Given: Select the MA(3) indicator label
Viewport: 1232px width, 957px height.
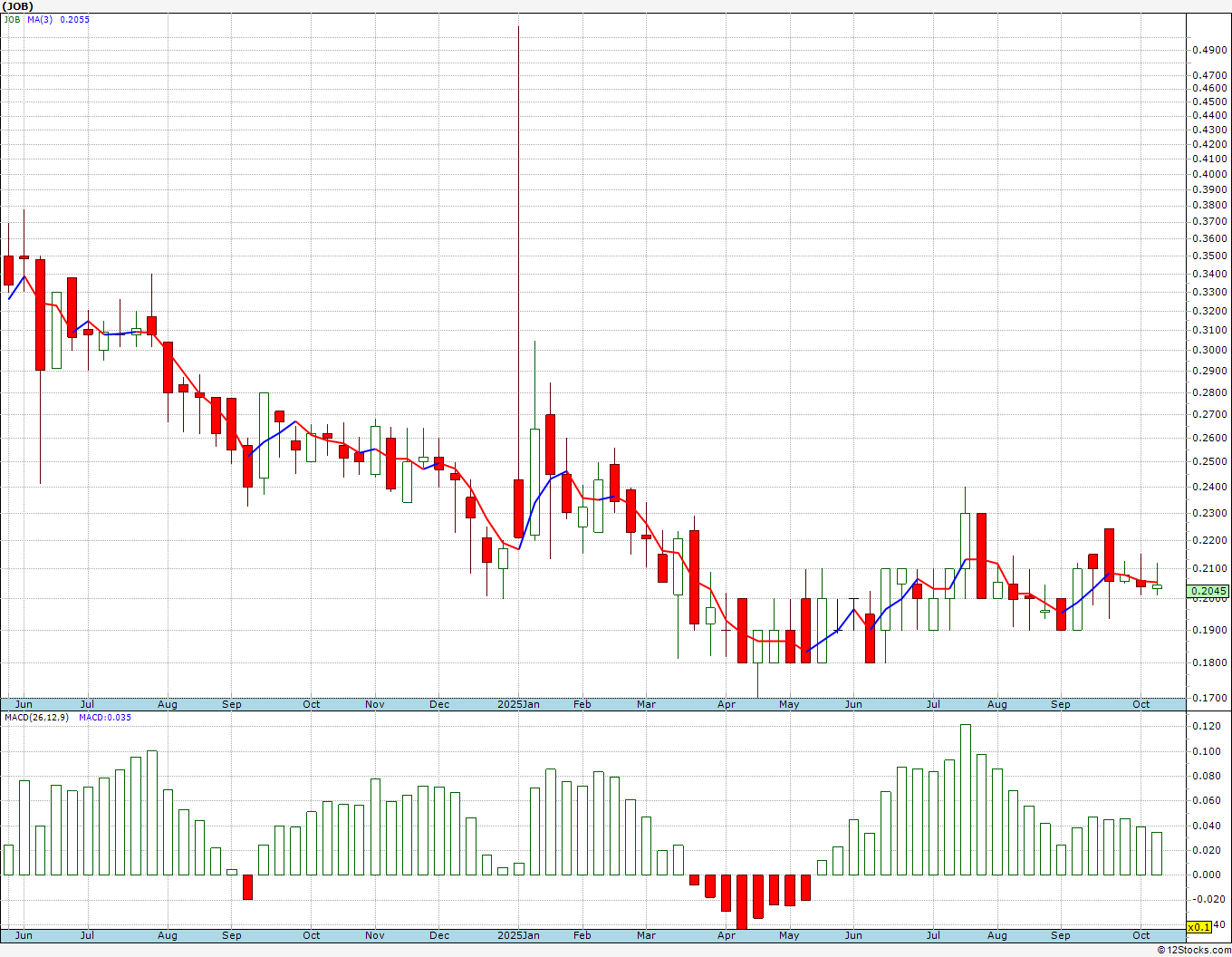Looking at the screenshot, I should pos(40,19).
